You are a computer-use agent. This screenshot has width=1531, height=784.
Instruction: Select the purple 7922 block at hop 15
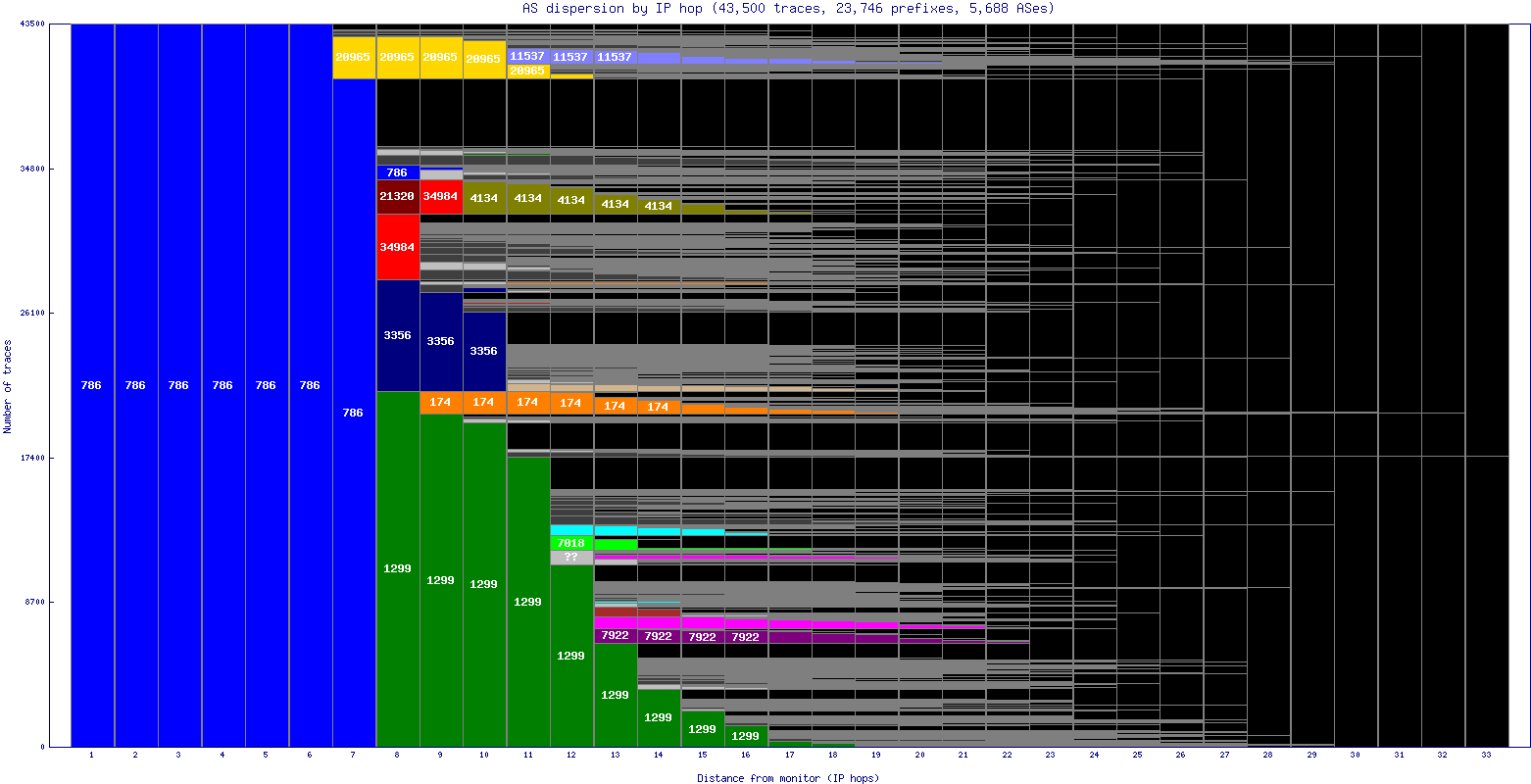[x=702, y=637]
